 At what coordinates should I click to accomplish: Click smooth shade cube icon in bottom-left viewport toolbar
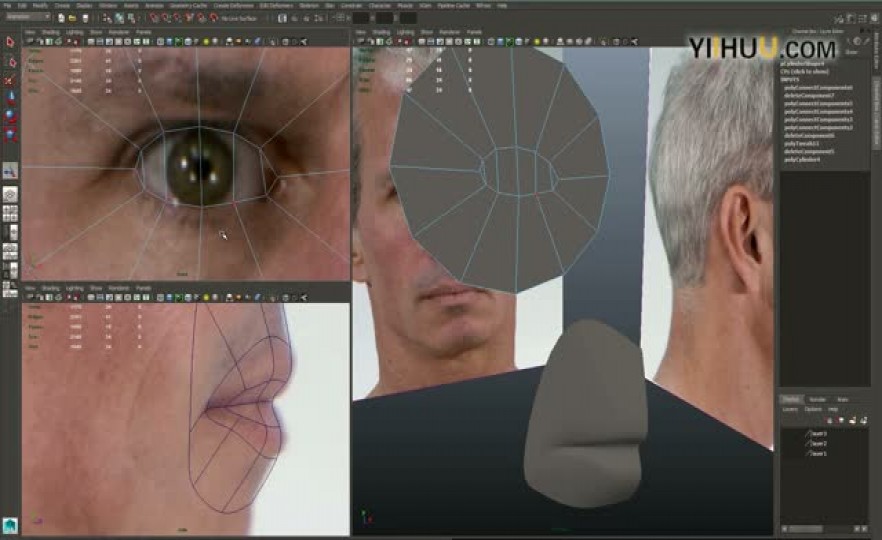click(x=169, y=298)
